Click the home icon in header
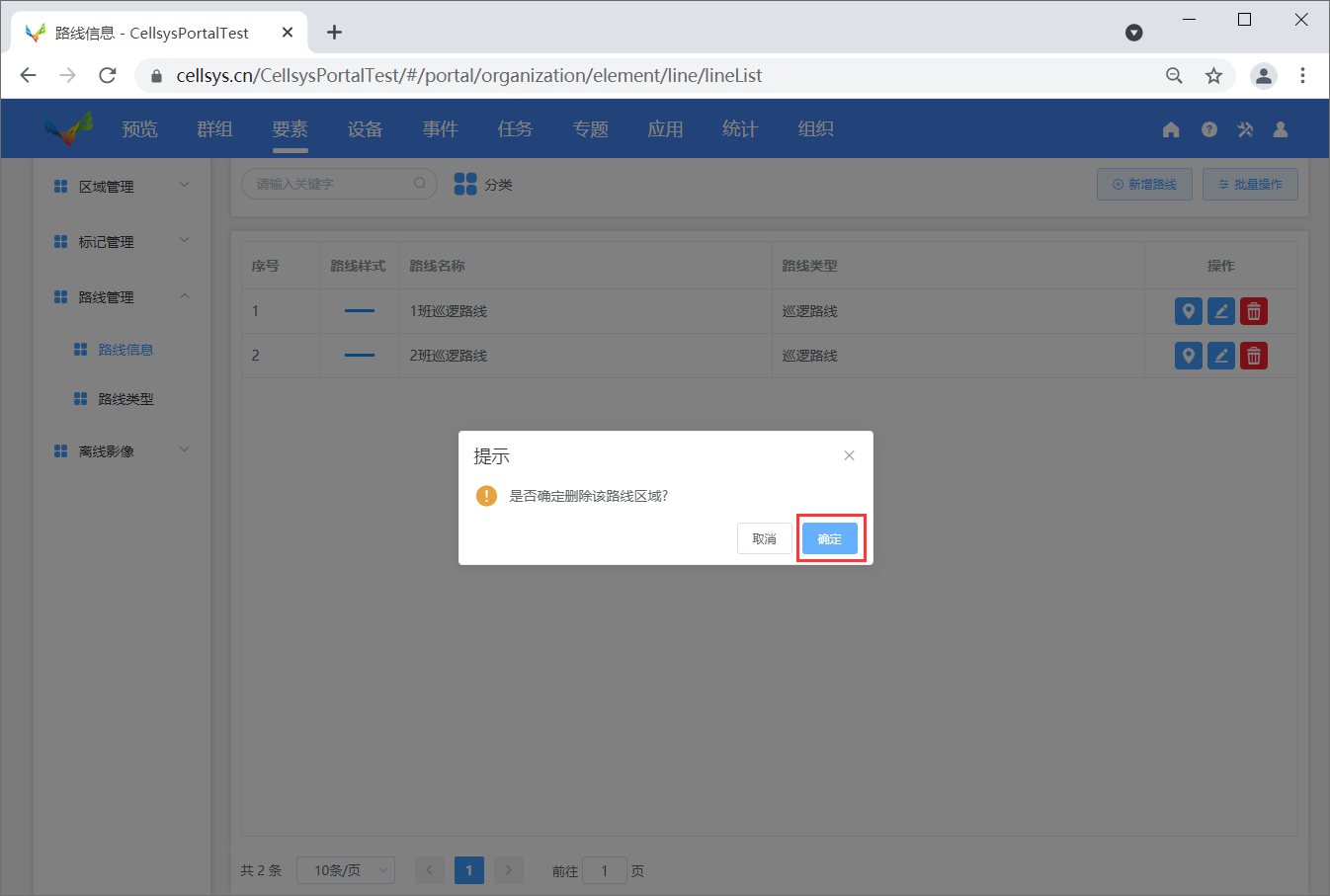The width and height of the screenshot is (1330, 896). 1171,129
